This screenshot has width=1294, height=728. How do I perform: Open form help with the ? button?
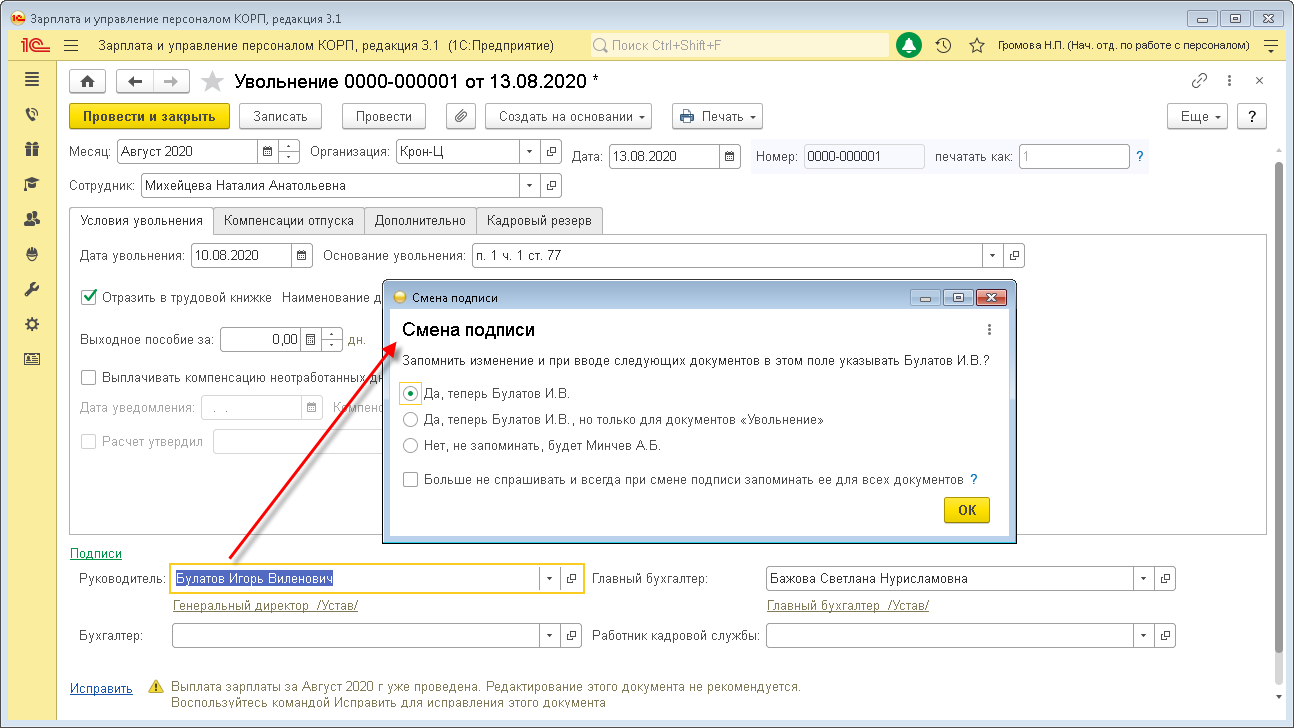(1253, 116)
